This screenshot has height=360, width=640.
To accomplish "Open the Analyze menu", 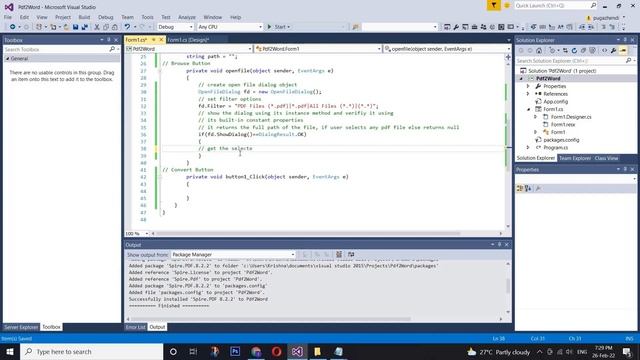I will coord(187,17).
